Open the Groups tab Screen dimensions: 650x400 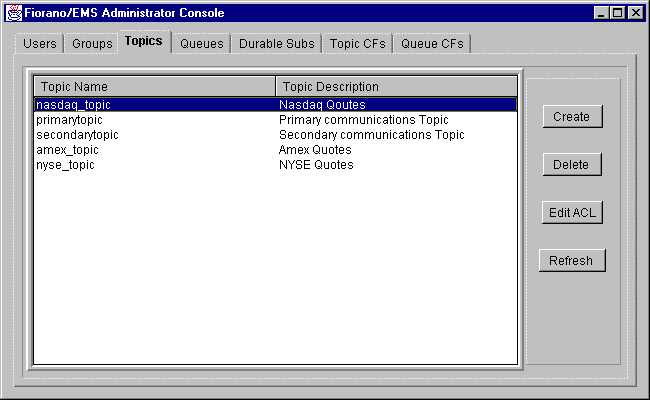tap(92, 44)
